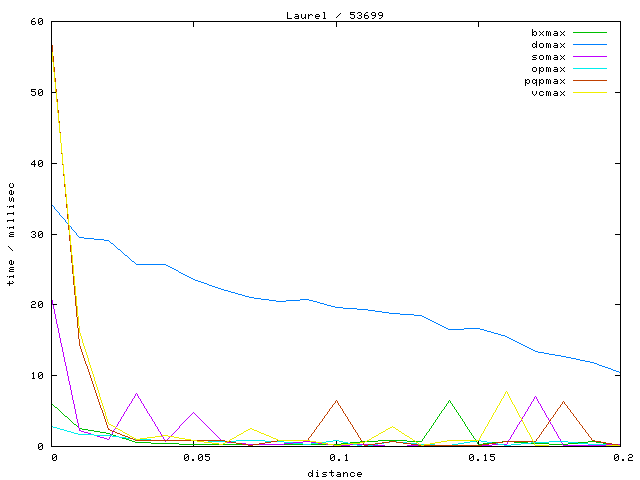Click the 0.1 tick label on x-axis

pos(338,458)
